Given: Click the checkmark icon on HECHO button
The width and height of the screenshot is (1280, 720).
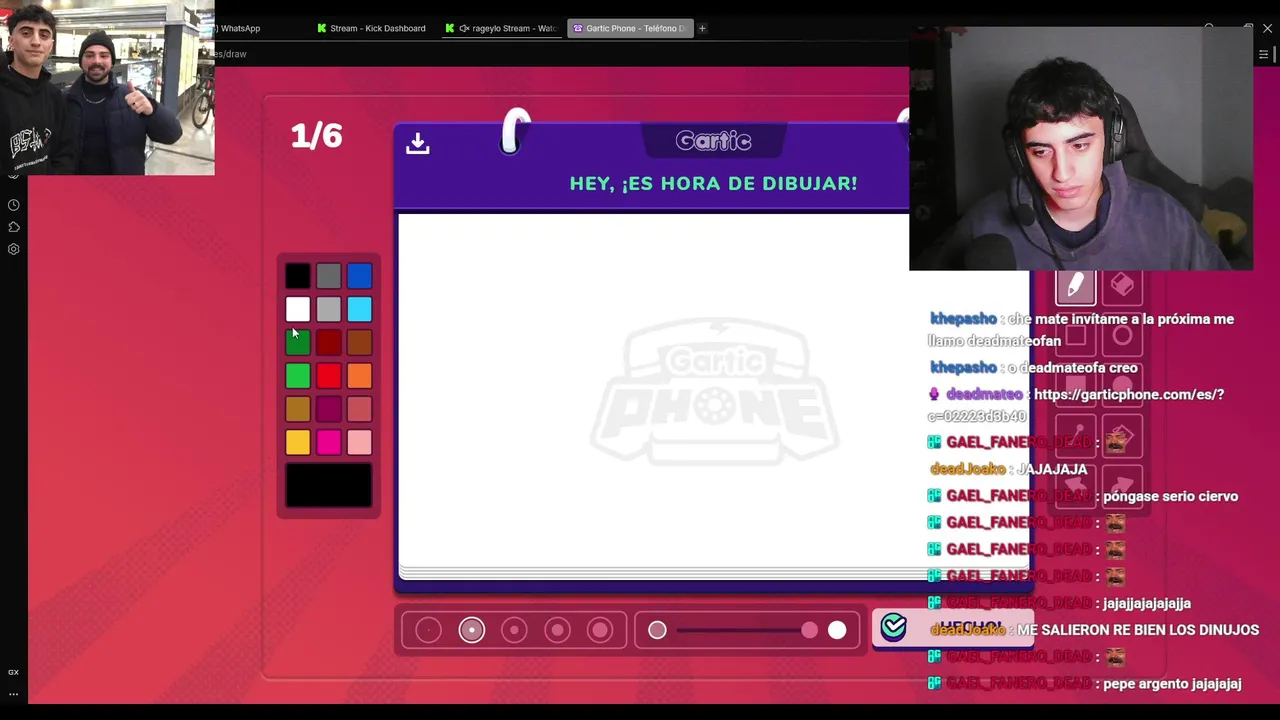Looking at the screenshot, I should click(893, 627).
